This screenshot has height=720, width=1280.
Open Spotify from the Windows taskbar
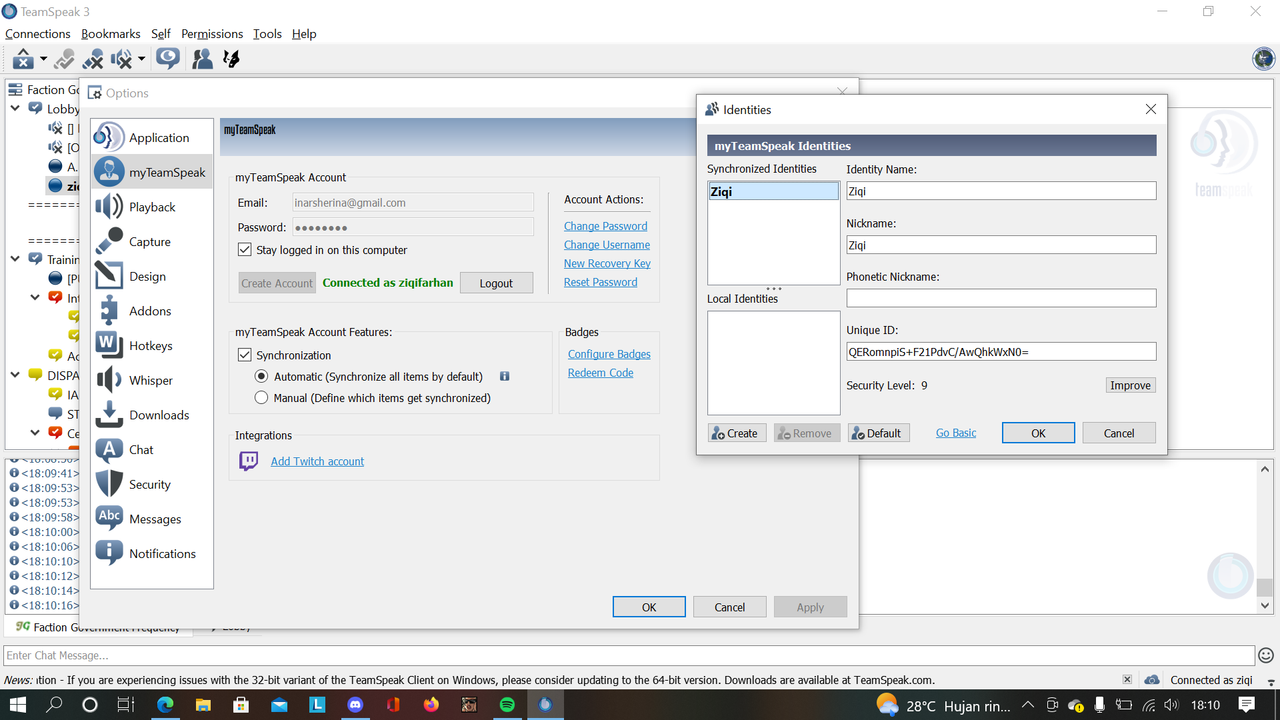[x=507, y=705]
